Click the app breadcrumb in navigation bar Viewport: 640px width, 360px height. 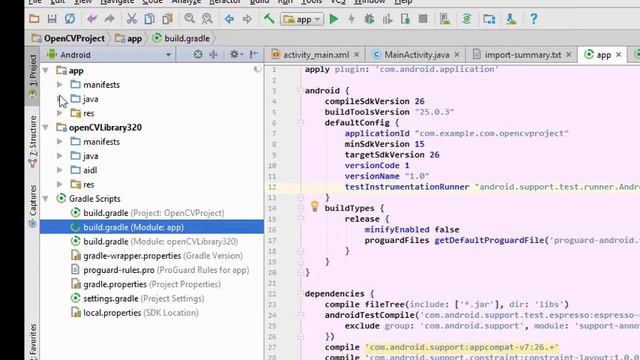129,38
